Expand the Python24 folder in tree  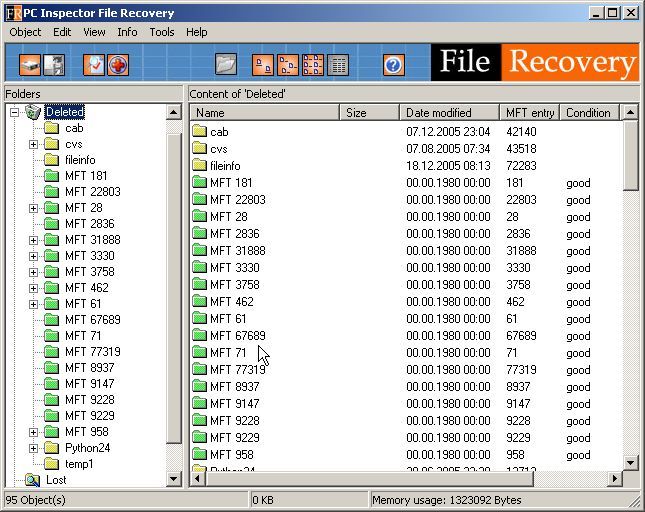[33, 448]
